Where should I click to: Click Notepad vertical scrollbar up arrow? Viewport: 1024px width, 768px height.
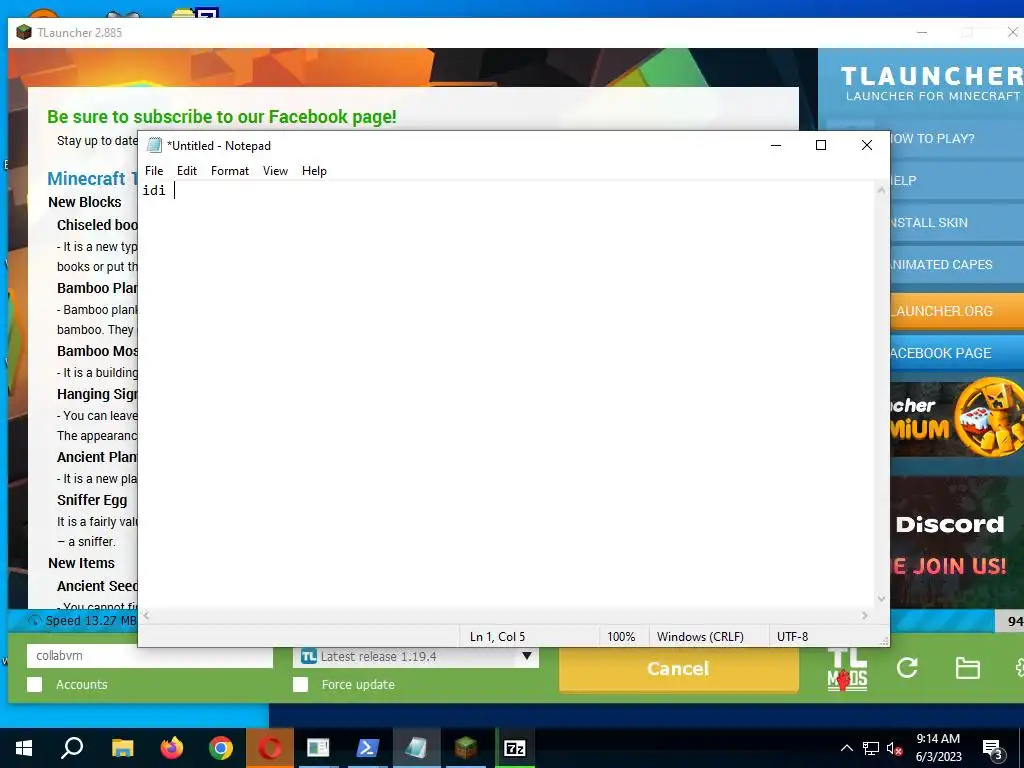tap(882, 190)
